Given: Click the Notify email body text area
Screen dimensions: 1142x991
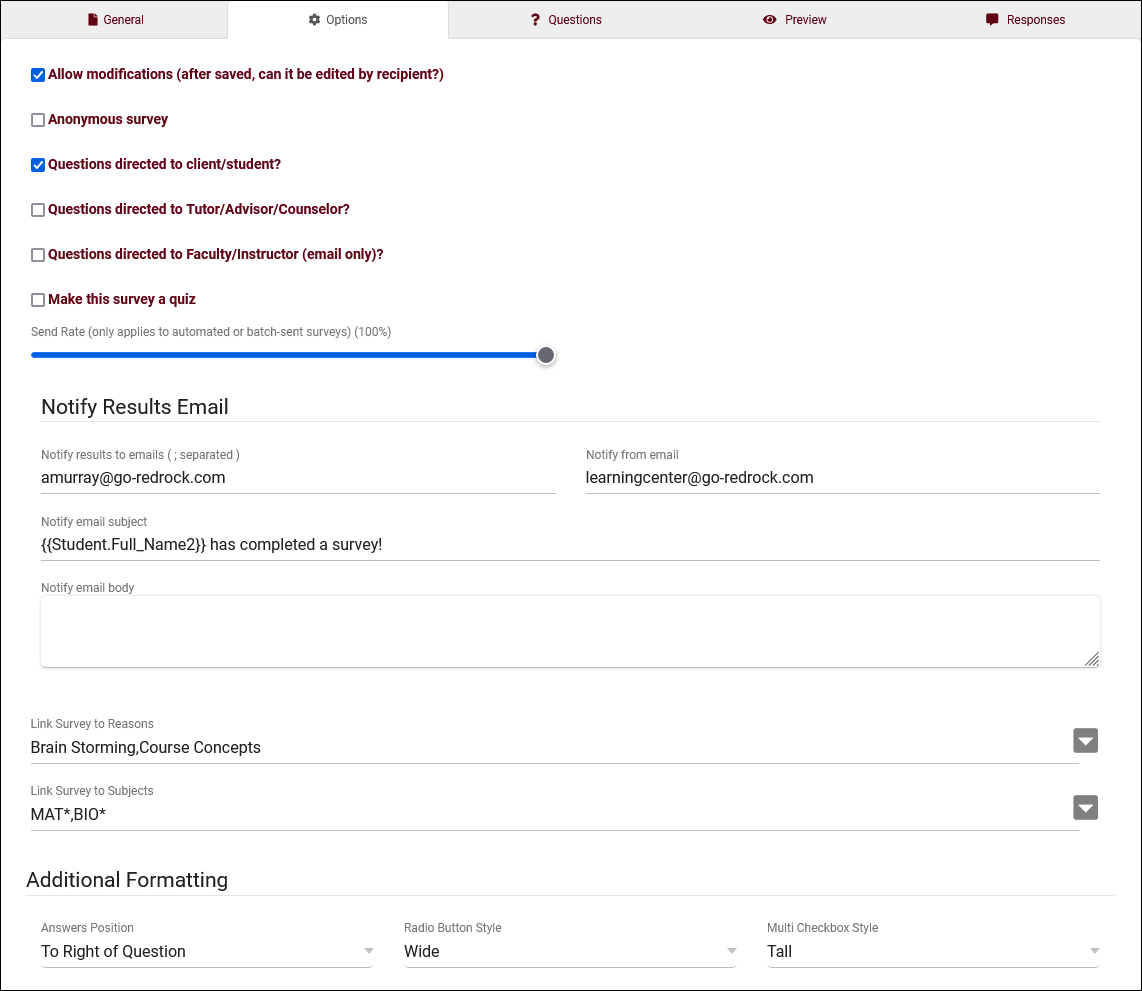Looking at the screenshot, I should [570, 631].
